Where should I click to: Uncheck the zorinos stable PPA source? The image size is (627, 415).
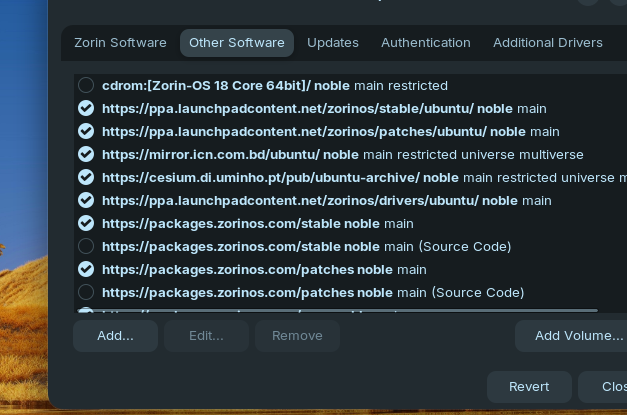pos(86,109)
